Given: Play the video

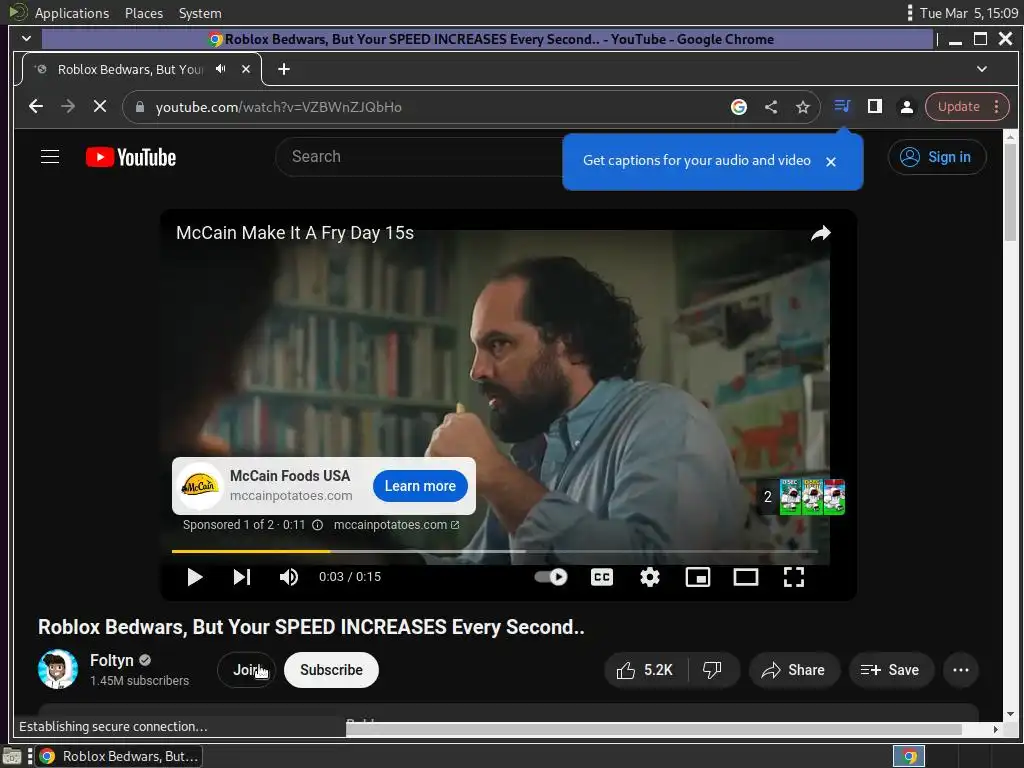Looking at the screenshot, I should click(x=194, y=577).
